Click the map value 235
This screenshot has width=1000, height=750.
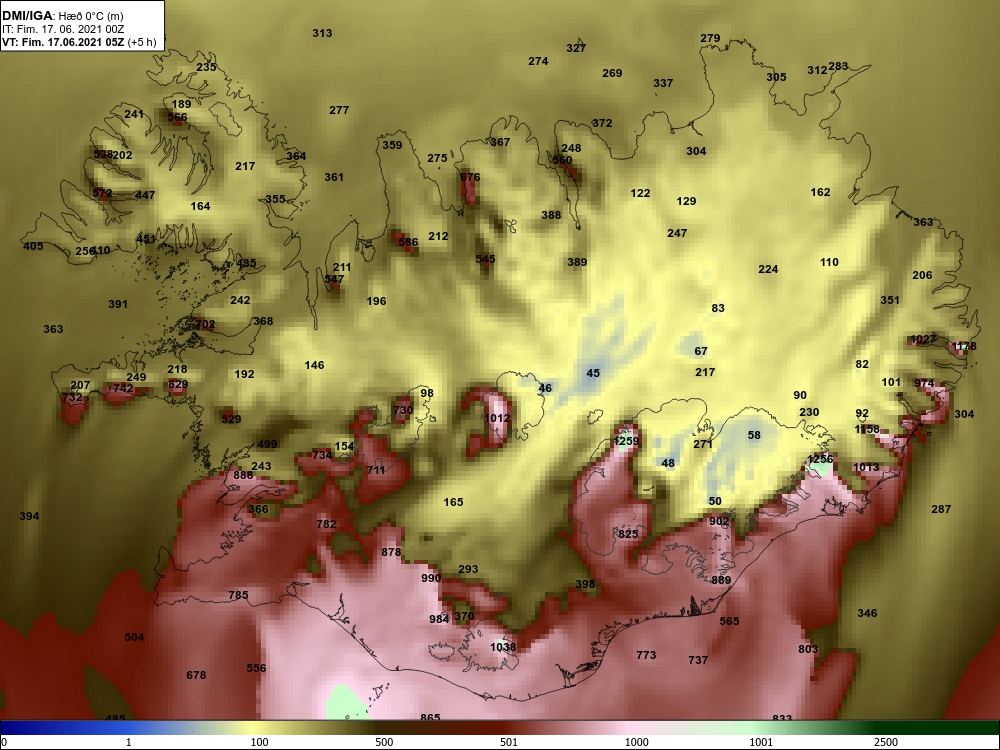pos(206,67)
